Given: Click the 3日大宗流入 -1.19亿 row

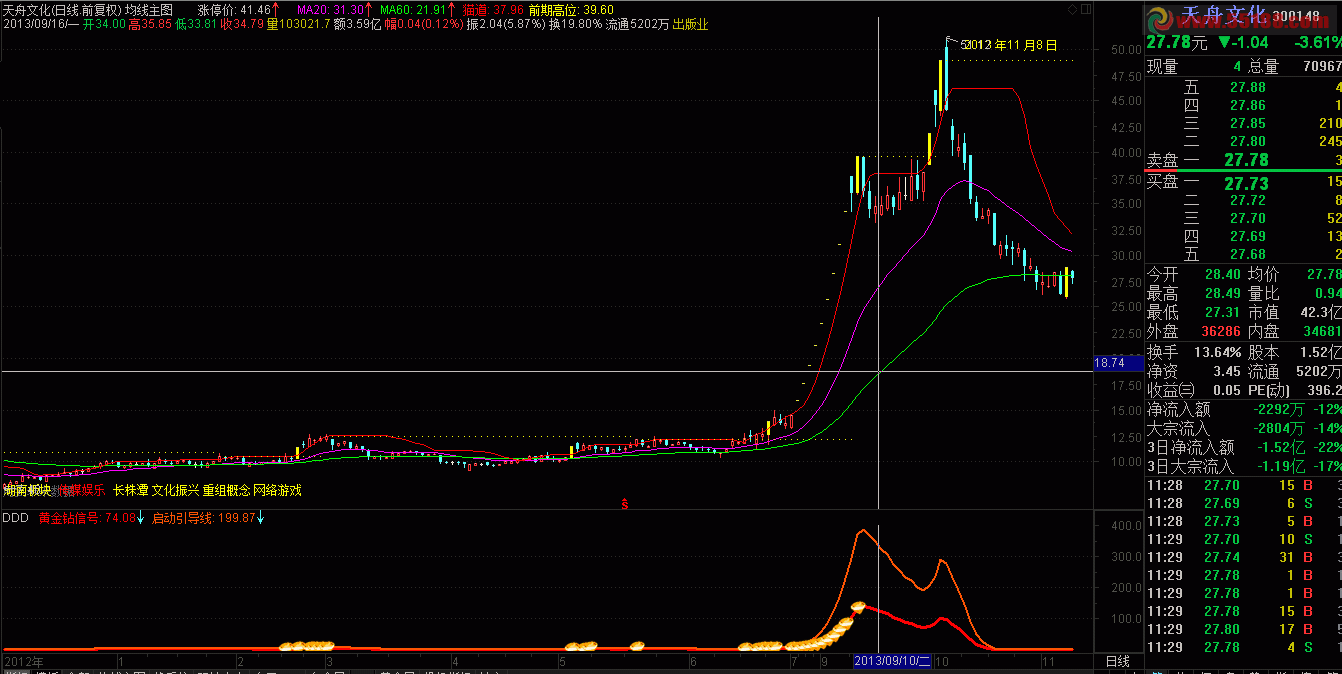Looking at the screenshot, I should (x=1244, y=466).
